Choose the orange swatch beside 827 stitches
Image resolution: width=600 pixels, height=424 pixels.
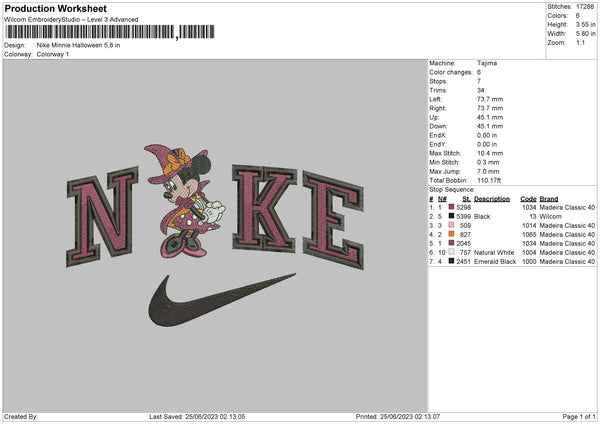(x=451, y=234)
